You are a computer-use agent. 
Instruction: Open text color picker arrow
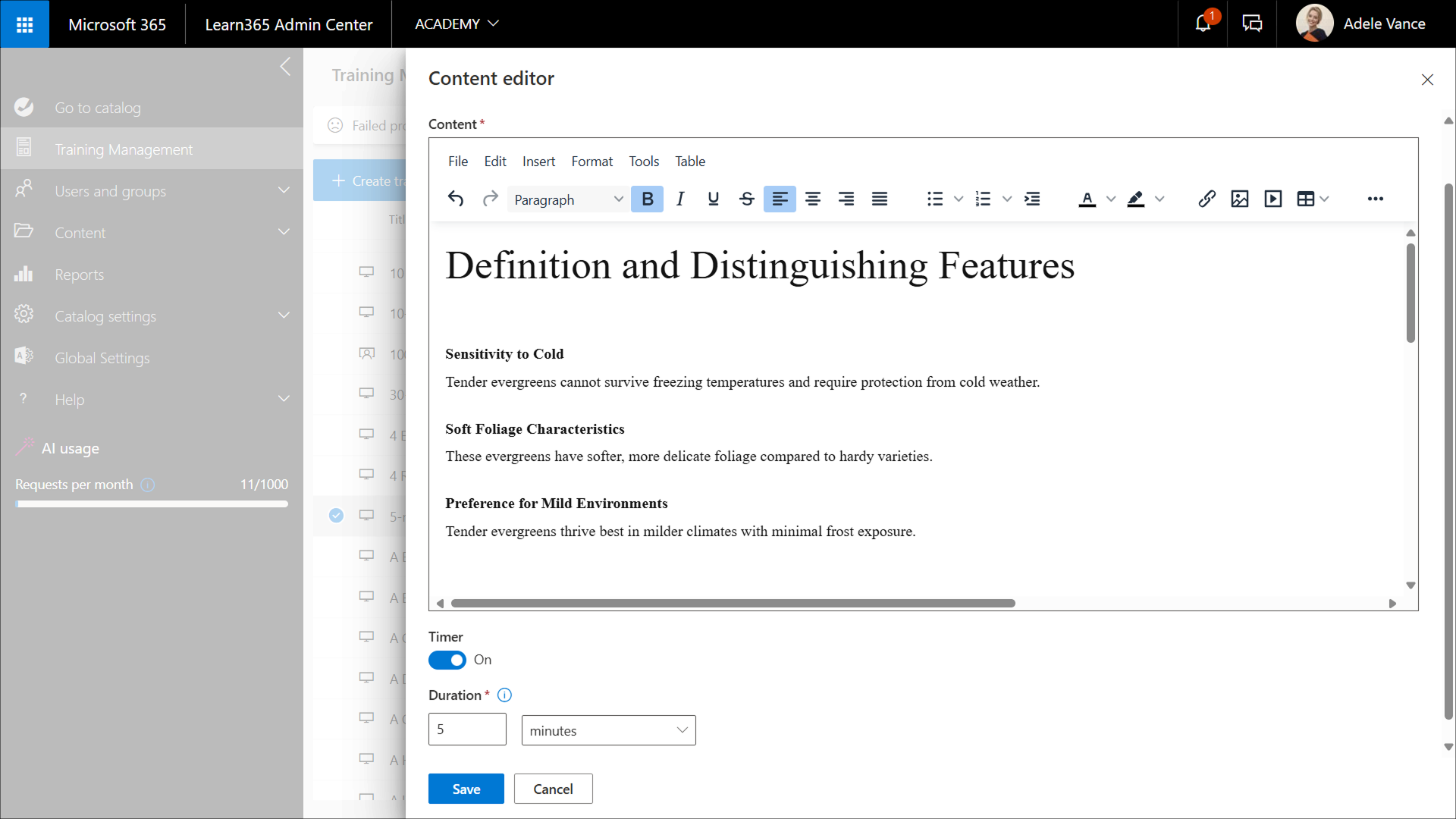tap(1111, 199)
